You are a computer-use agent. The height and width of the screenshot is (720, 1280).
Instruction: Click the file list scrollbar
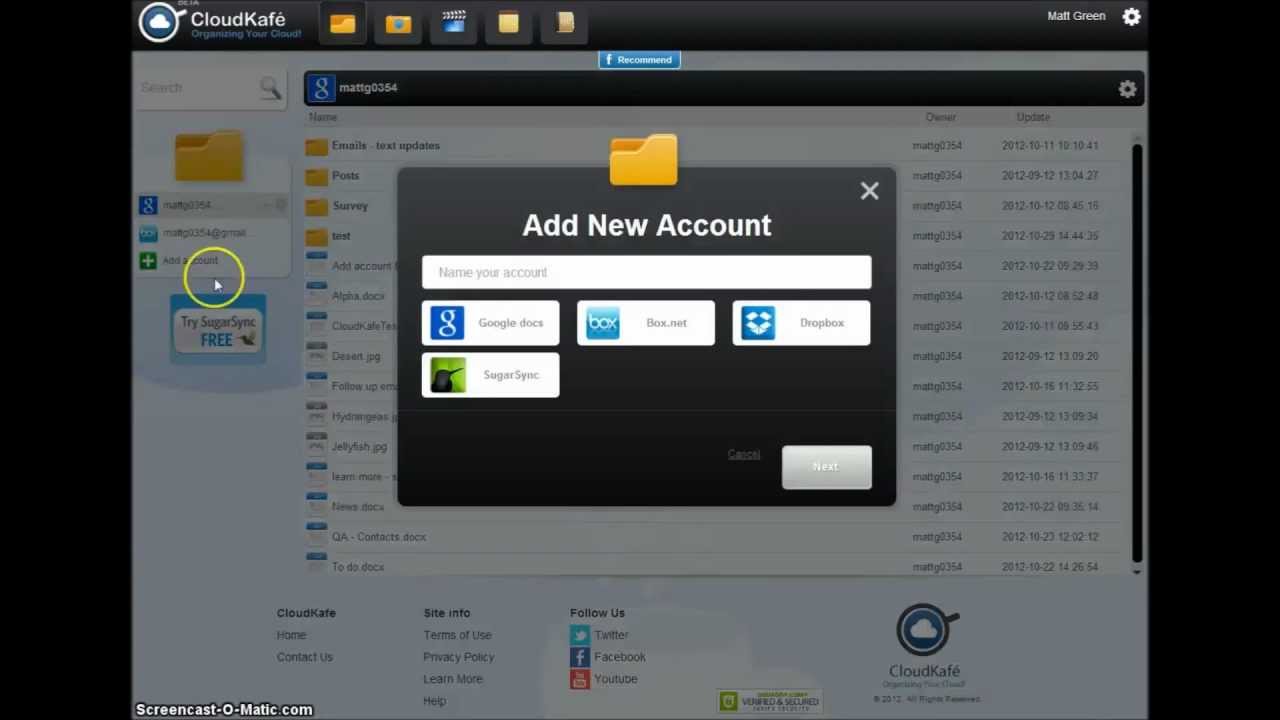[1136, 353]
